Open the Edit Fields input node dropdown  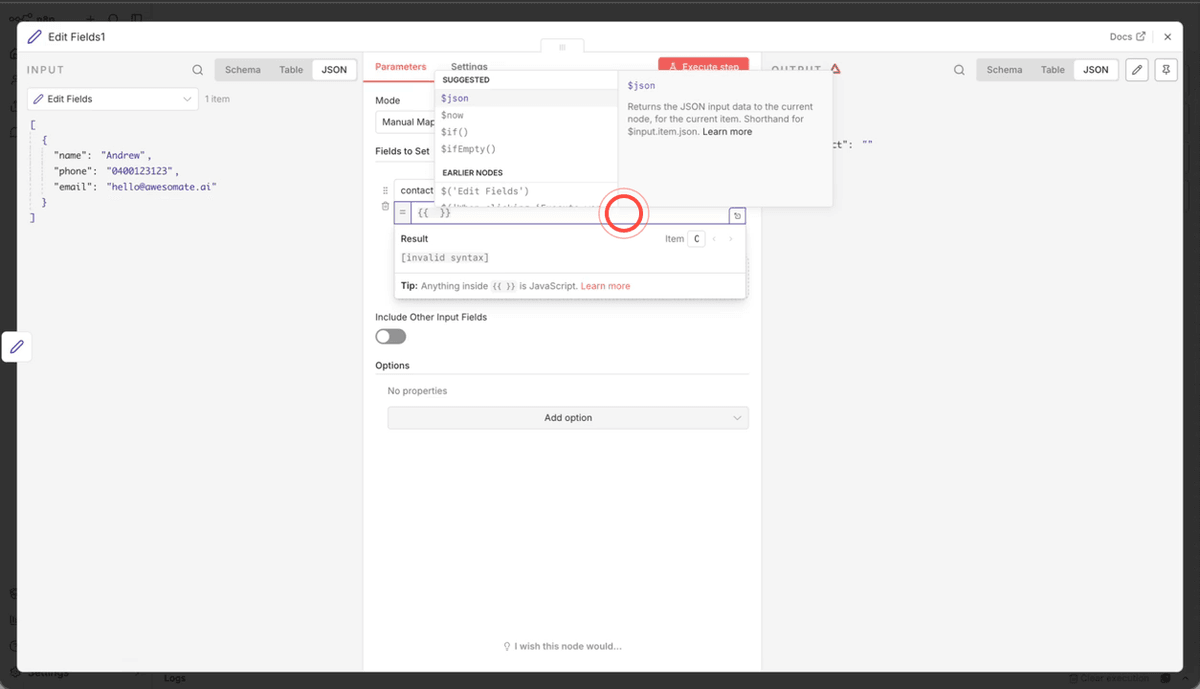[x=113, y=99]
